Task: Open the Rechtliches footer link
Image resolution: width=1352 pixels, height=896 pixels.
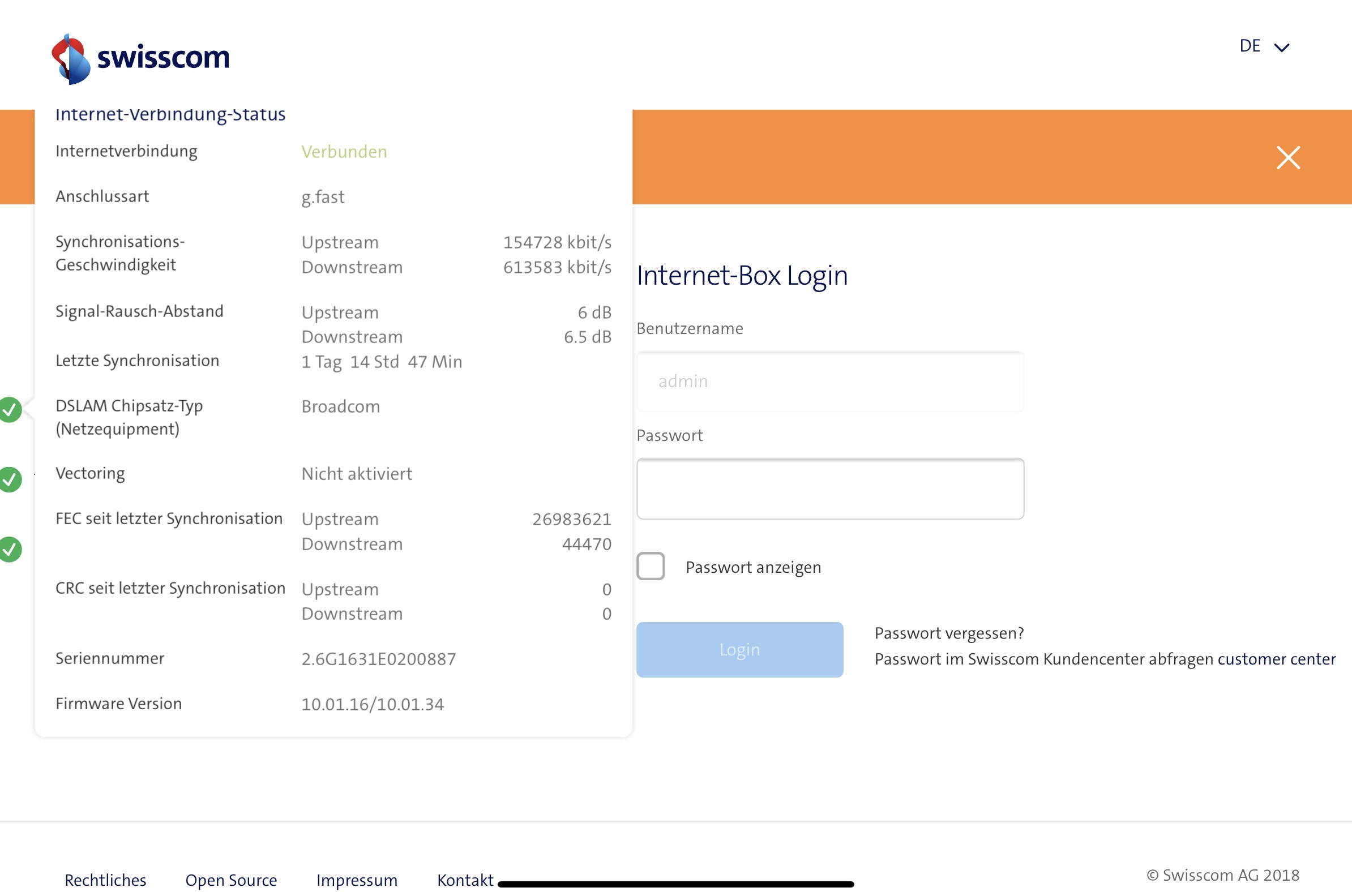Action: [106, 880]
